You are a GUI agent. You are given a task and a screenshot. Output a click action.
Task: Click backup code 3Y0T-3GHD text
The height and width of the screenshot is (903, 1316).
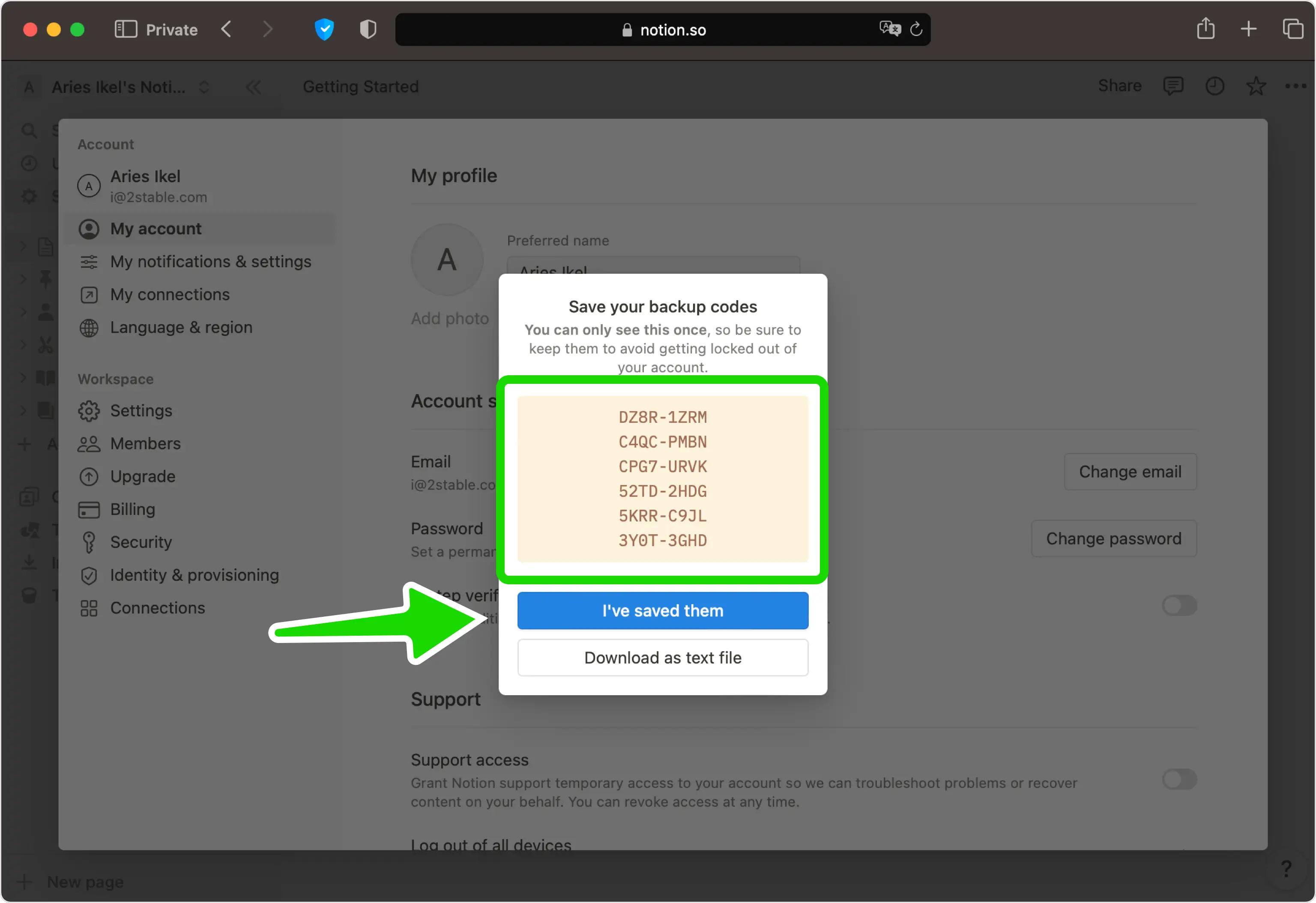tap(663, 540)
